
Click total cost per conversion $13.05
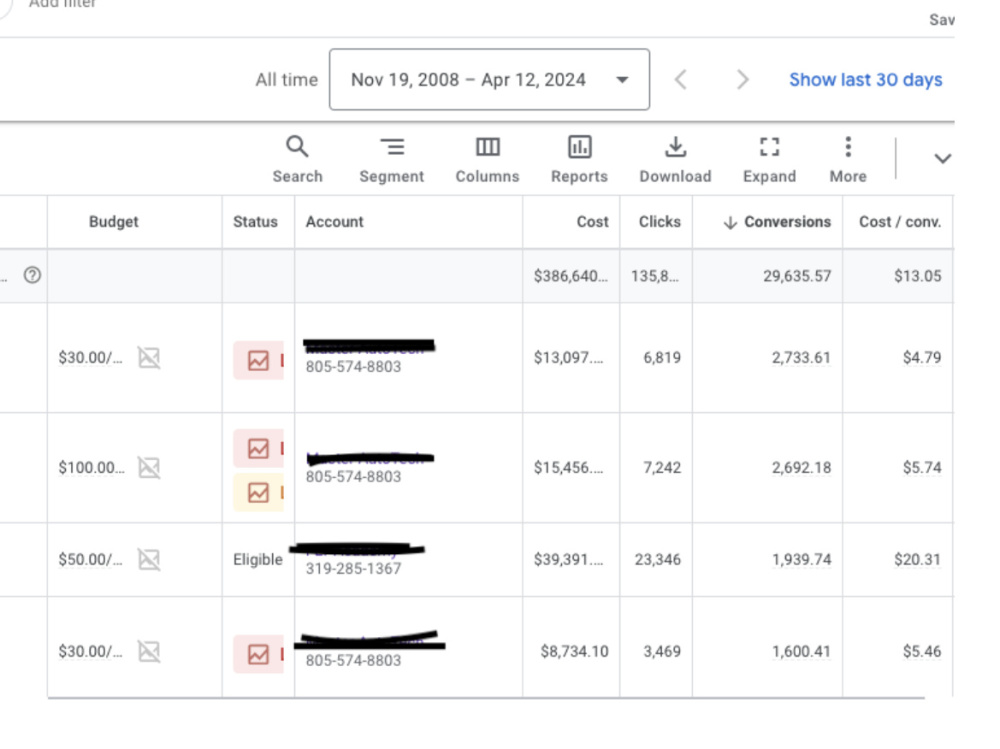point(917,276)
